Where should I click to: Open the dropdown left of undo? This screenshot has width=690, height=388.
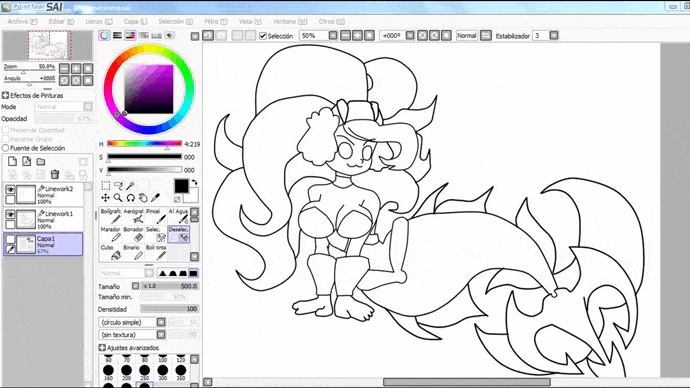195,36
